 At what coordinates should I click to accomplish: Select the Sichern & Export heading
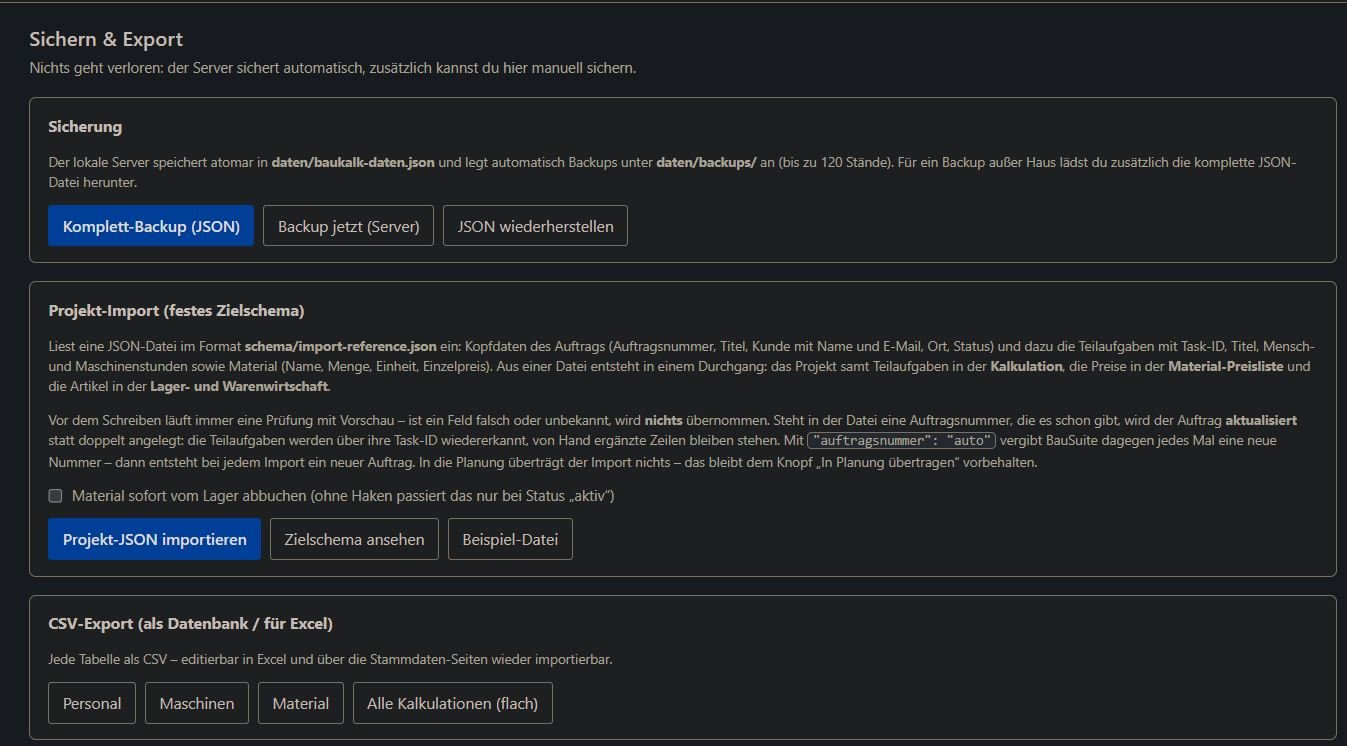(106, 40)
